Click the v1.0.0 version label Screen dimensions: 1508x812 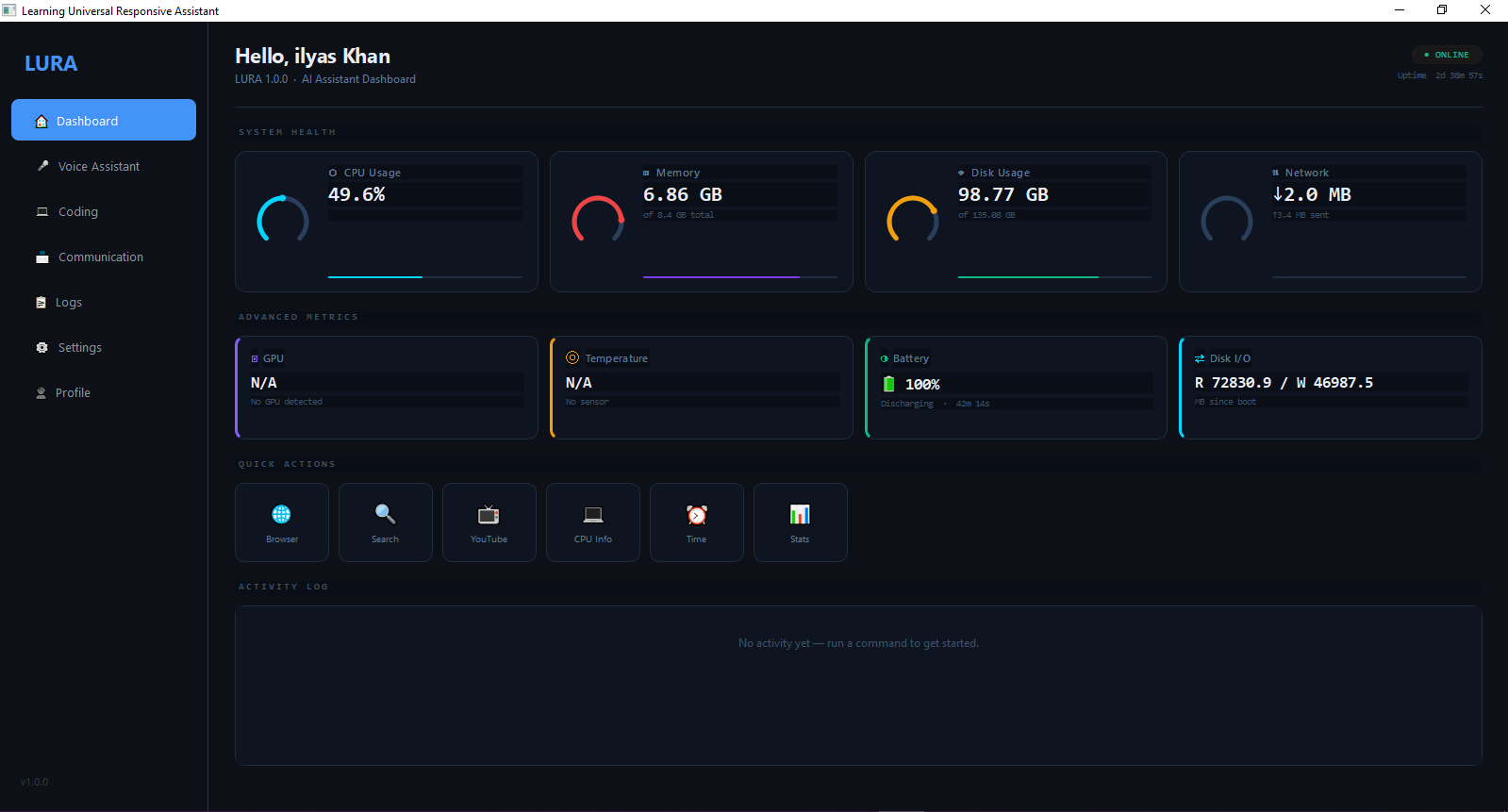[x=34, y=782]
